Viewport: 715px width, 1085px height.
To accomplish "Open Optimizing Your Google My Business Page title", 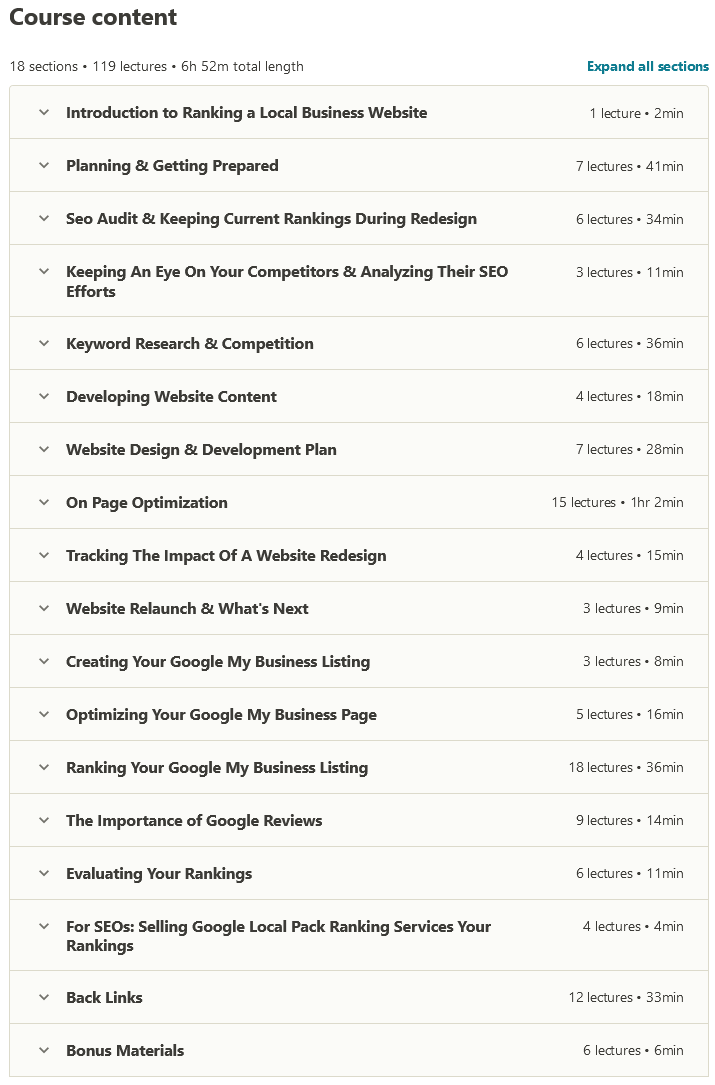I will coord(221,715).
